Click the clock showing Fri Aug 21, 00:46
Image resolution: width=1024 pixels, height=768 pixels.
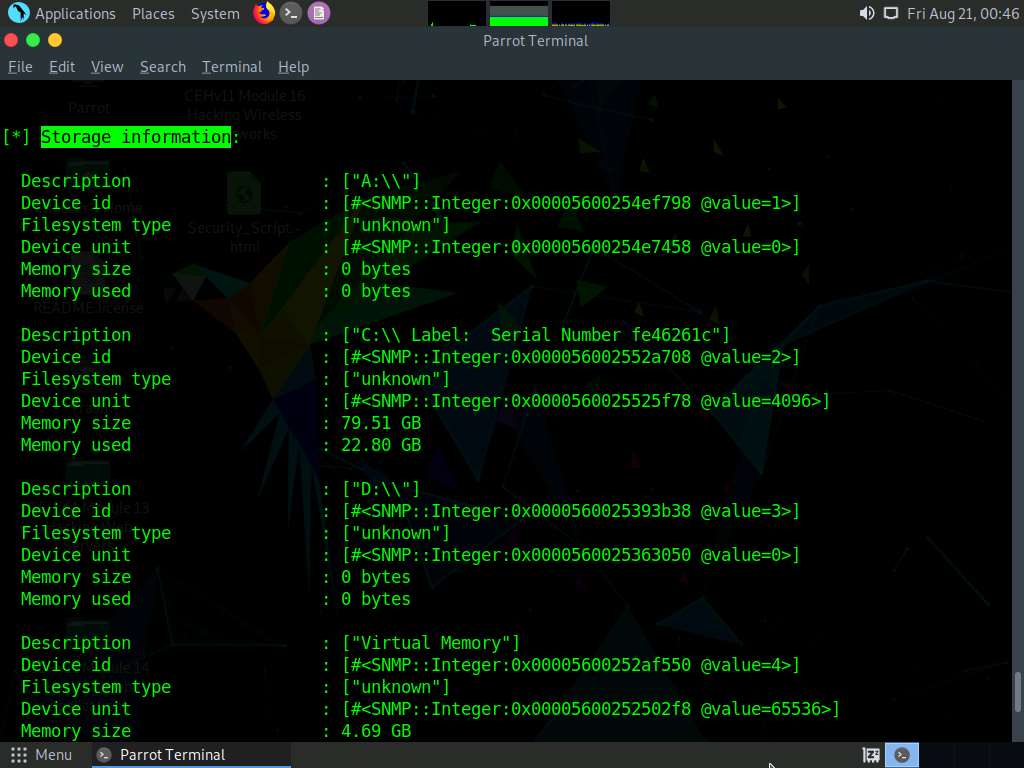(x=963, y=13)
